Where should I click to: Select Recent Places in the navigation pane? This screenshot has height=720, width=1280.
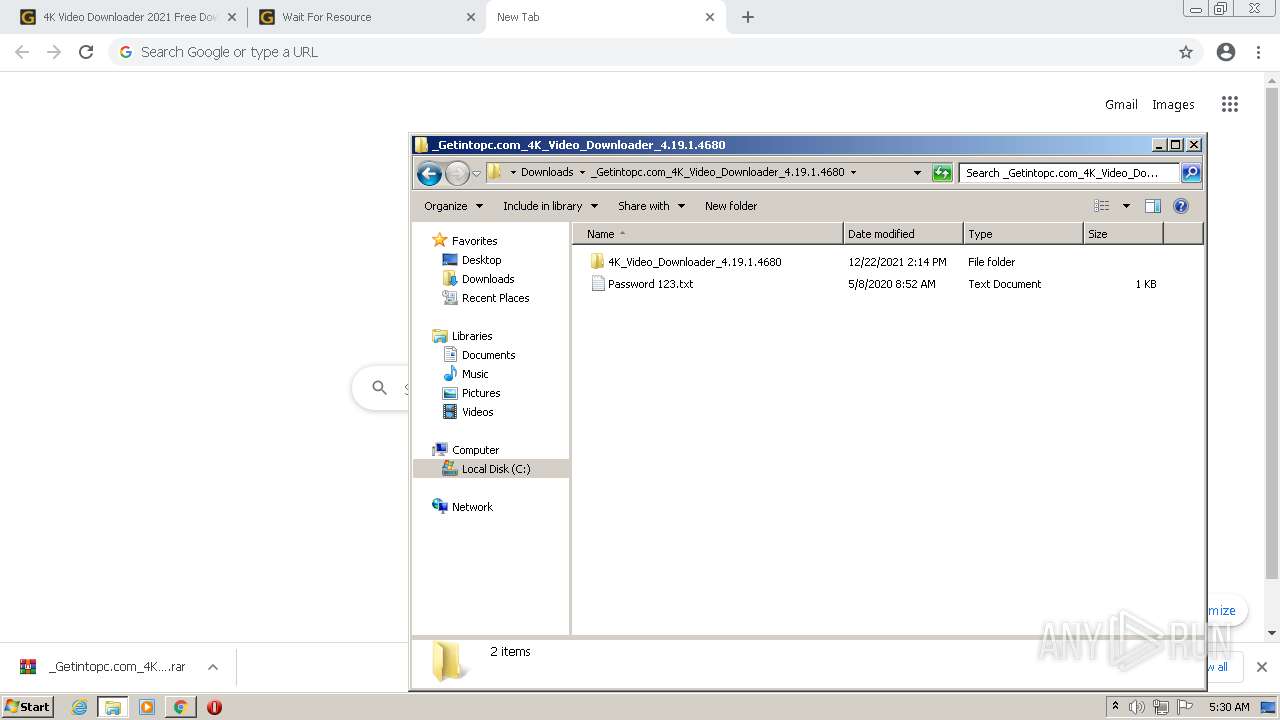[x=495, y=298]
